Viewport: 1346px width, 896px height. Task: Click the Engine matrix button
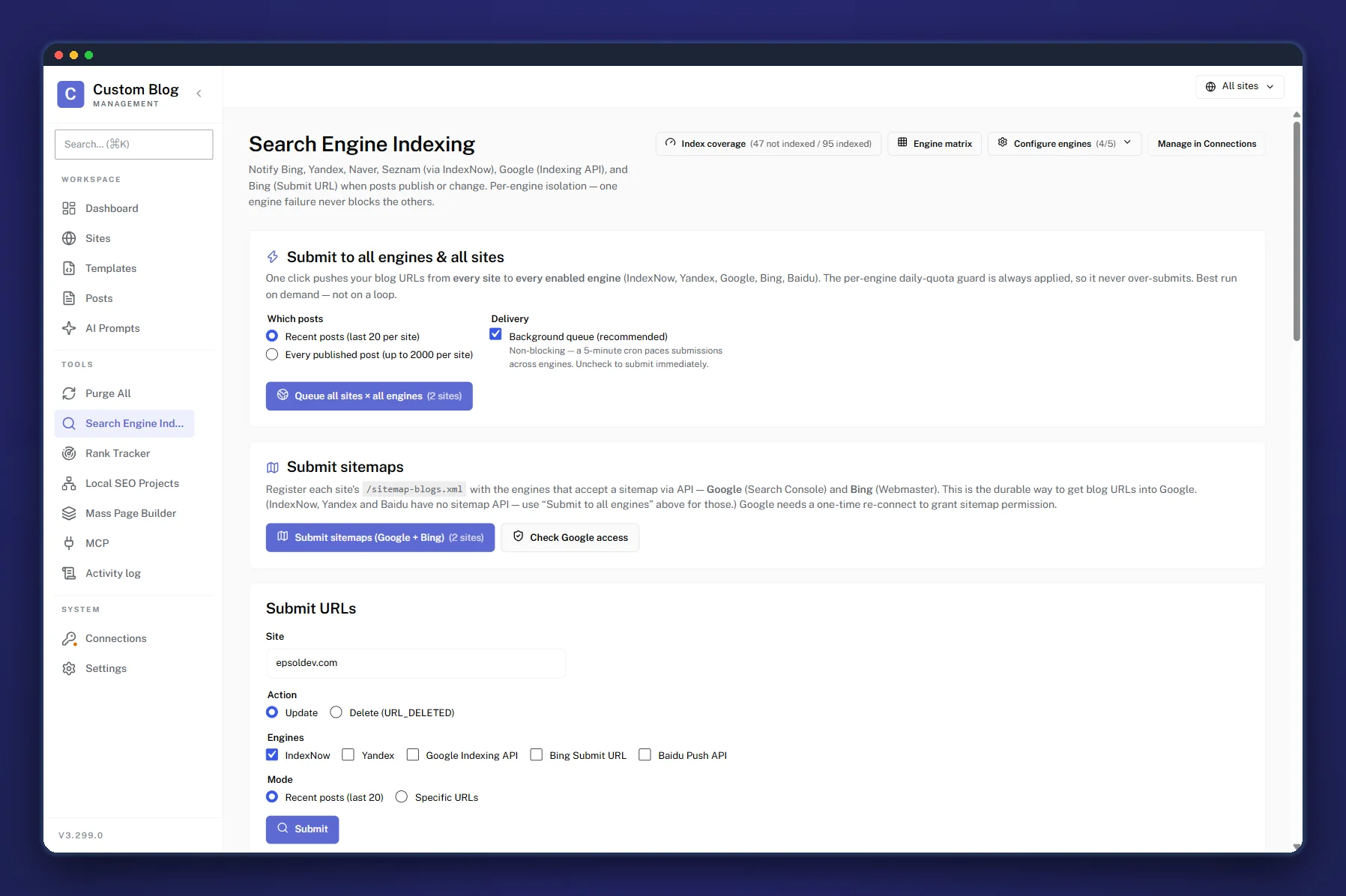pyautogui.click(x=935, y=144)
